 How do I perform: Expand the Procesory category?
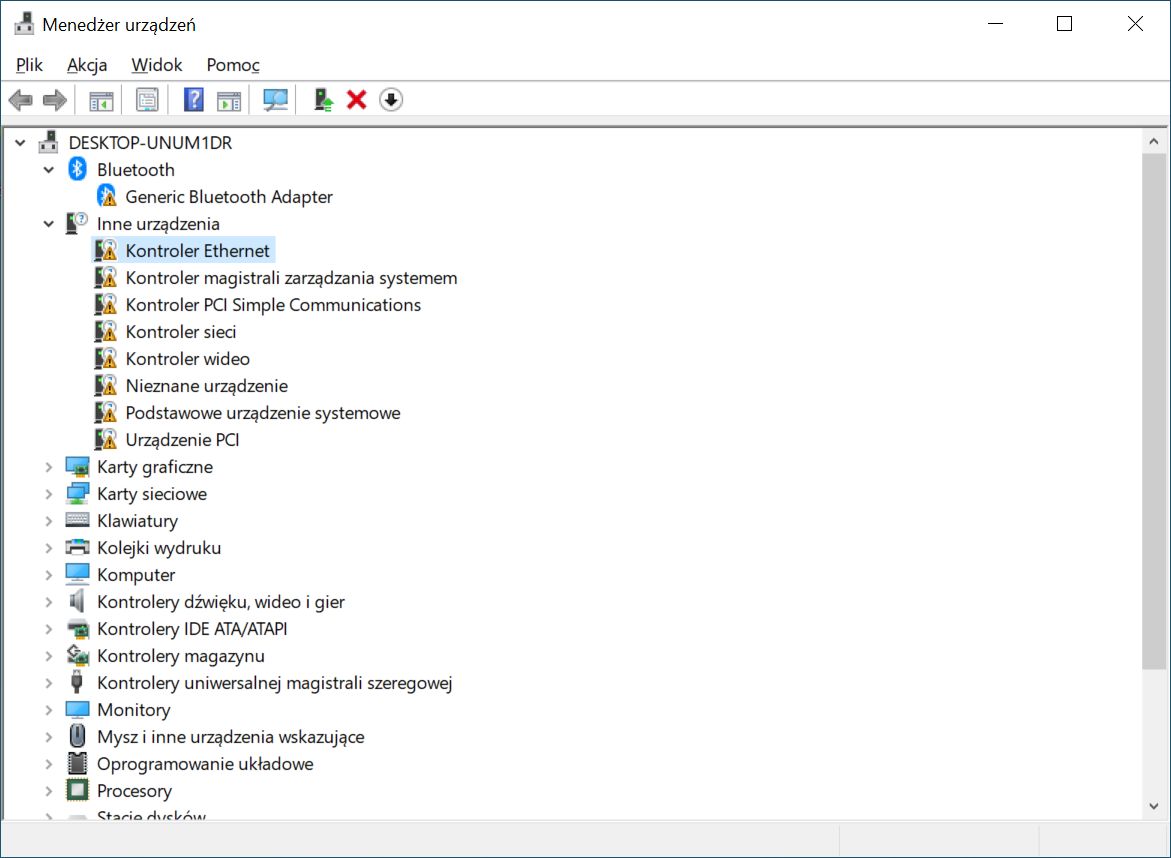(x=49, y=790)
